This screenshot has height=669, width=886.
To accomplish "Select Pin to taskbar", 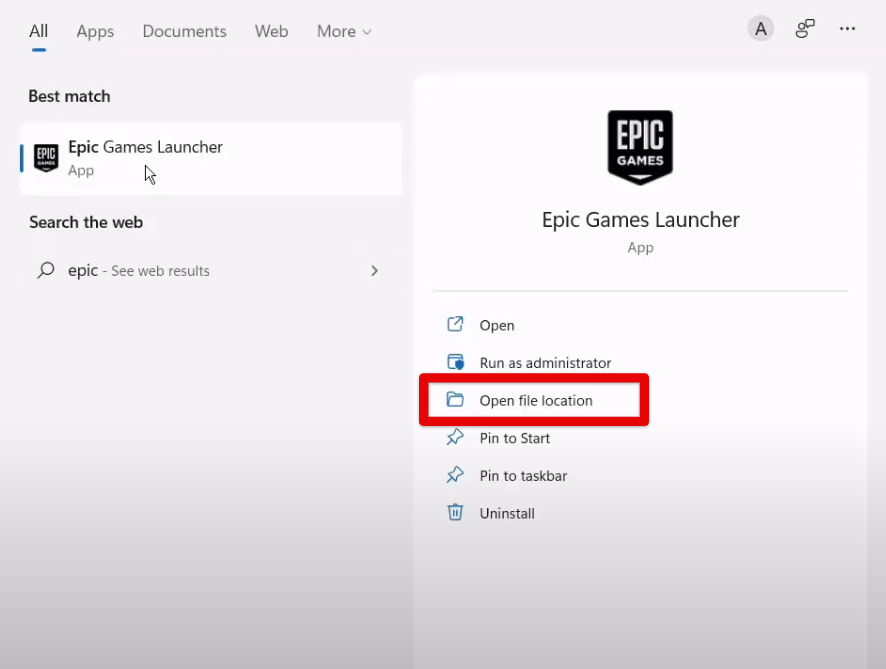I will (523, 476).
